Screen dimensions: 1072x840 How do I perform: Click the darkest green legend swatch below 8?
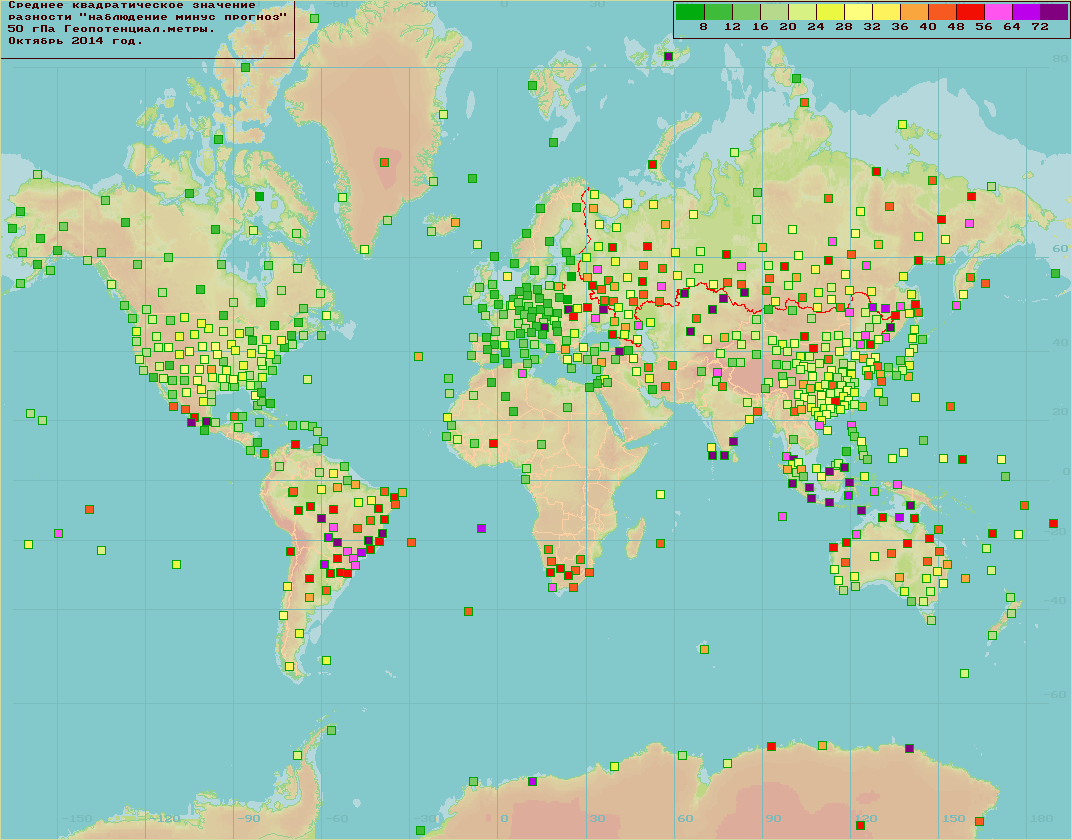(690, 11)
